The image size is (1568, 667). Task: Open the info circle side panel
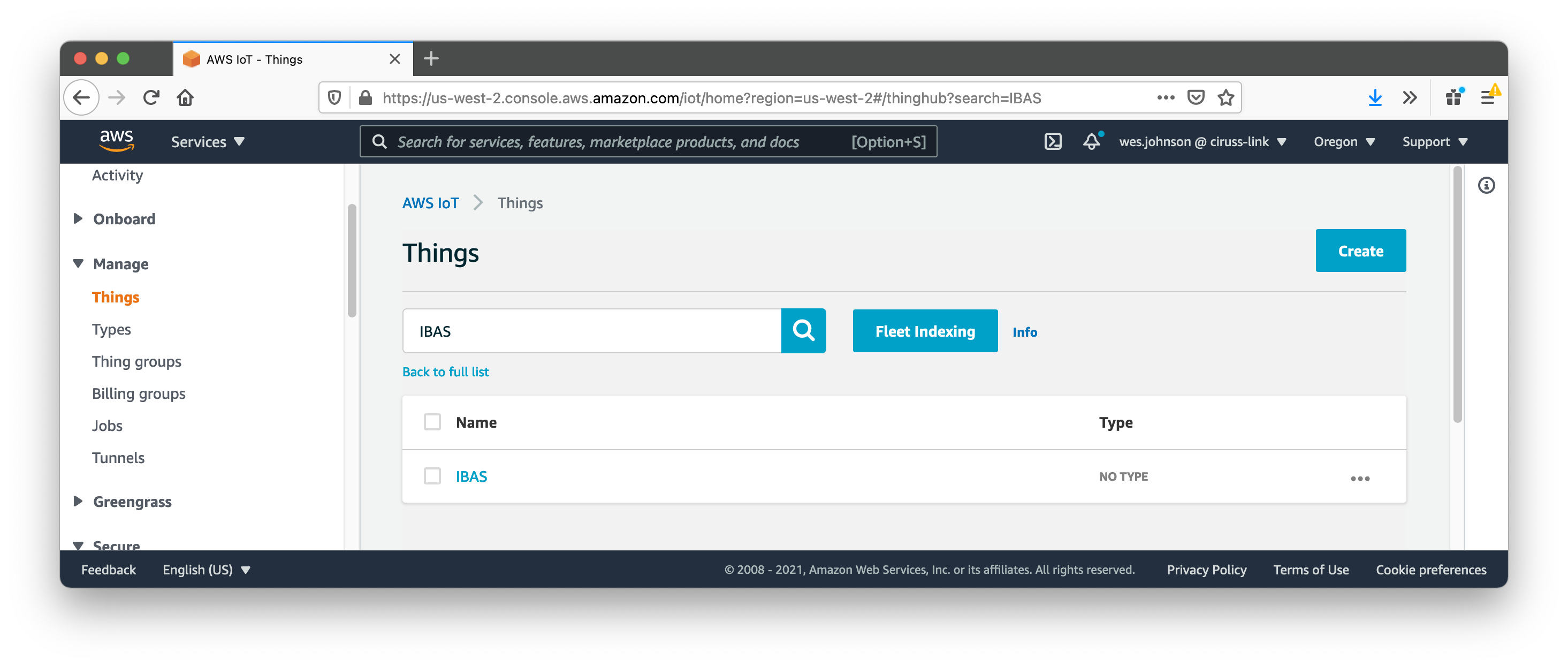(1486, 185)
